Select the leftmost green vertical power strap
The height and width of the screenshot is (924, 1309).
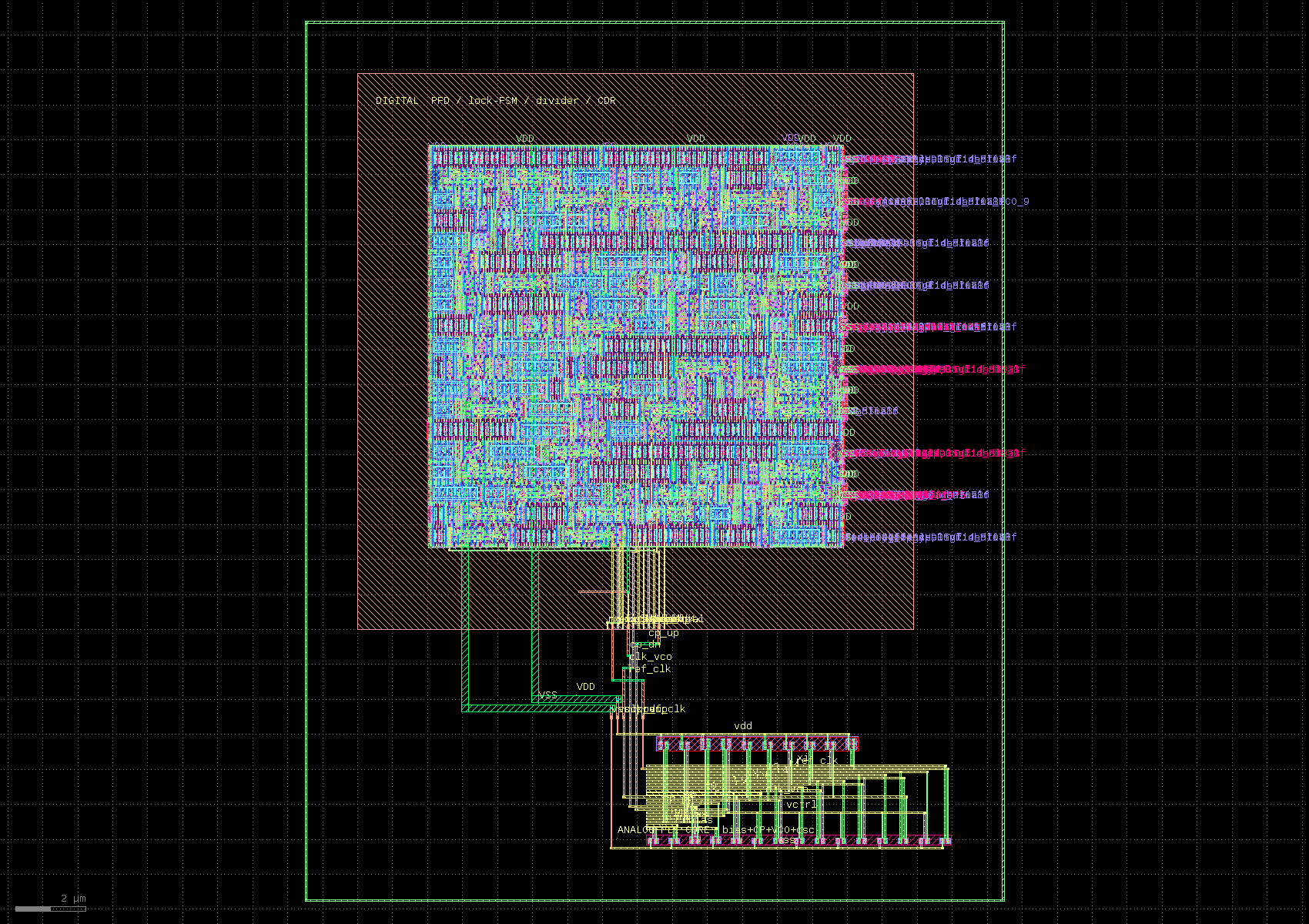click(465, 628)
